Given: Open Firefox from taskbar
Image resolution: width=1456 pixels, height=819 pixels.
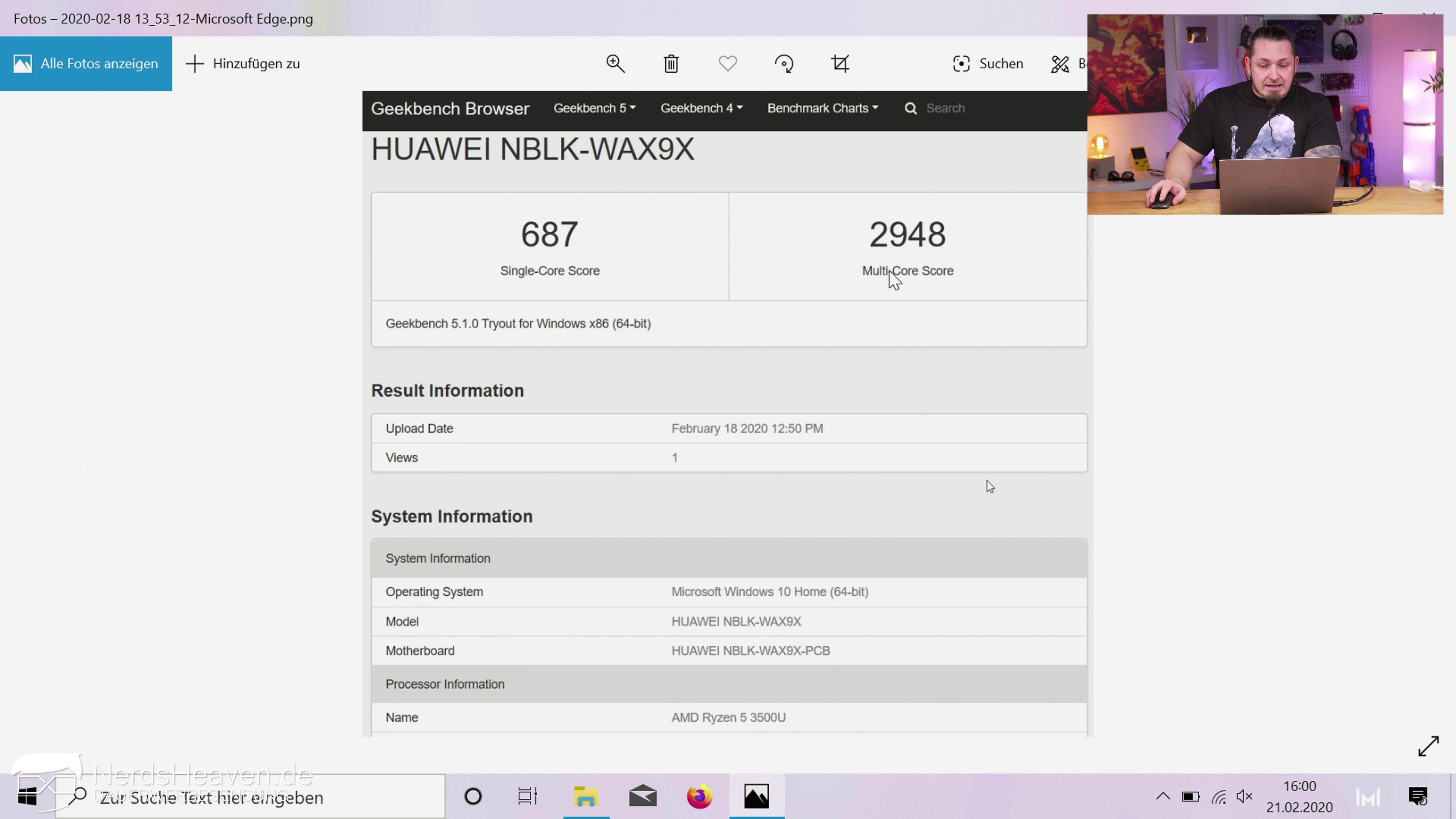Looking at the screenshot, I should point(699,796).
